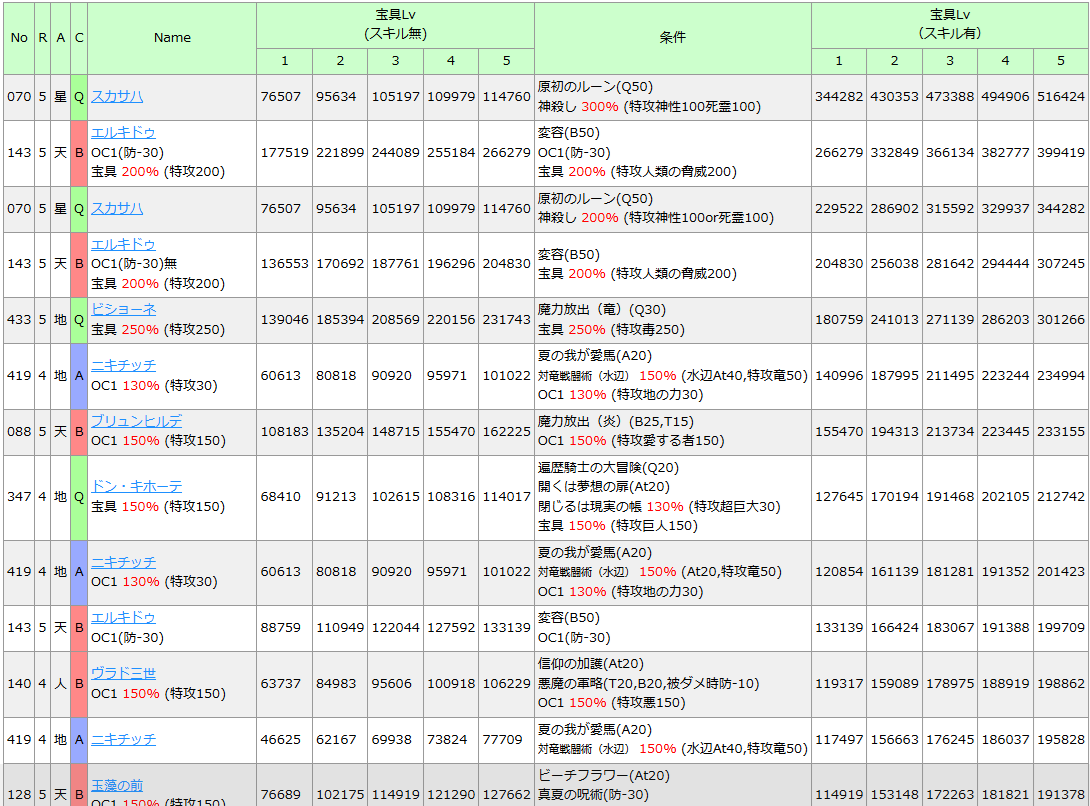Click the green Q cell in ドン・キホーテ row
Screen dimensions: 1090x806
click(x=79, y=497)
